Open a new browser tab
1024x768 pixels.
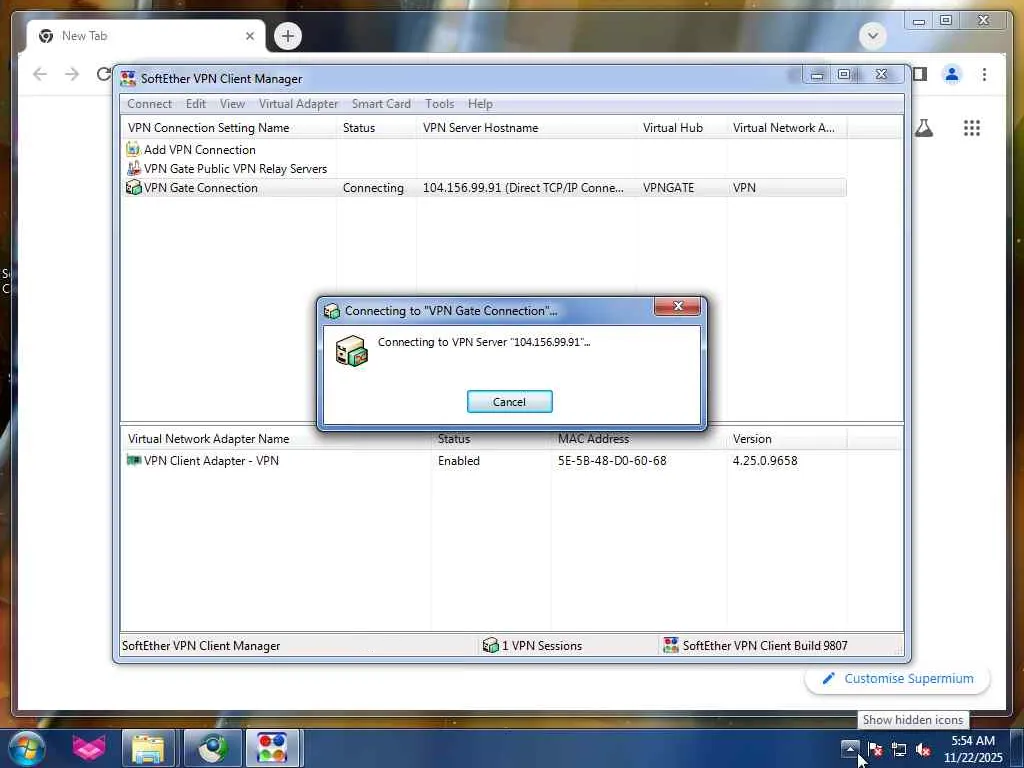288,36
